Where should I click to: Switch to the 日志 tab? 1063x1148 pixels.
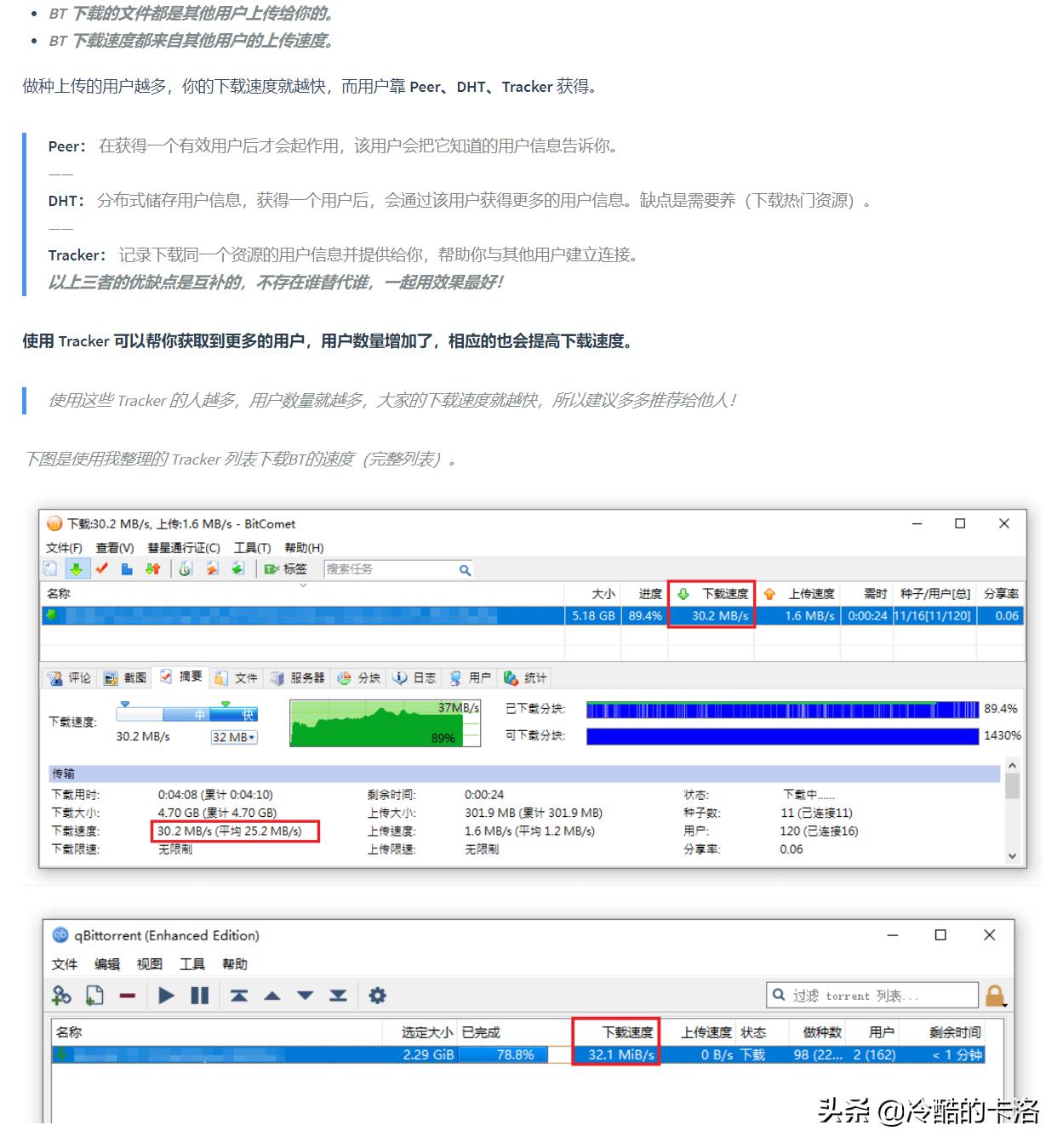tap(414, 678)
